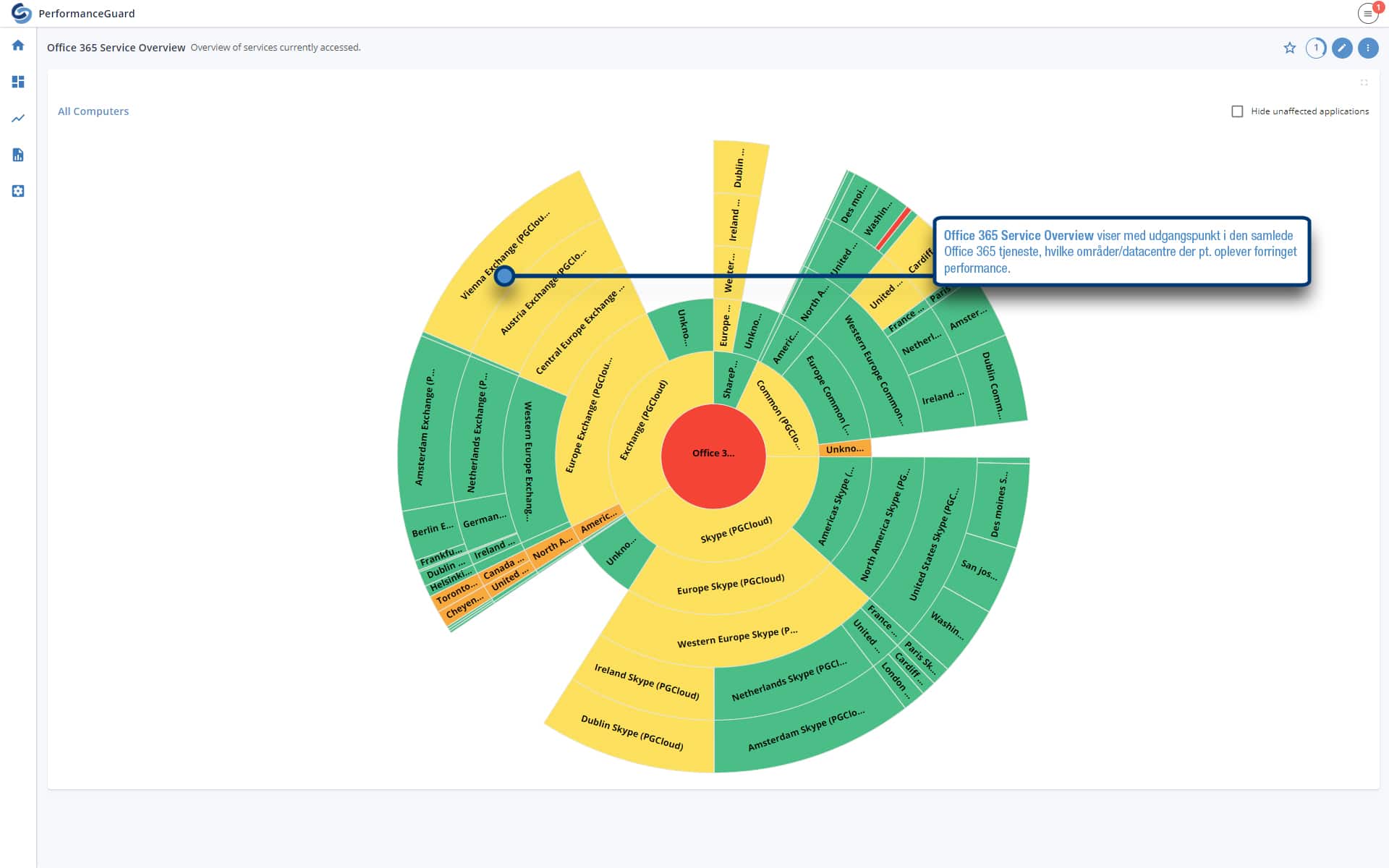Click the Office 365 Service Overview title

[116, 48]
